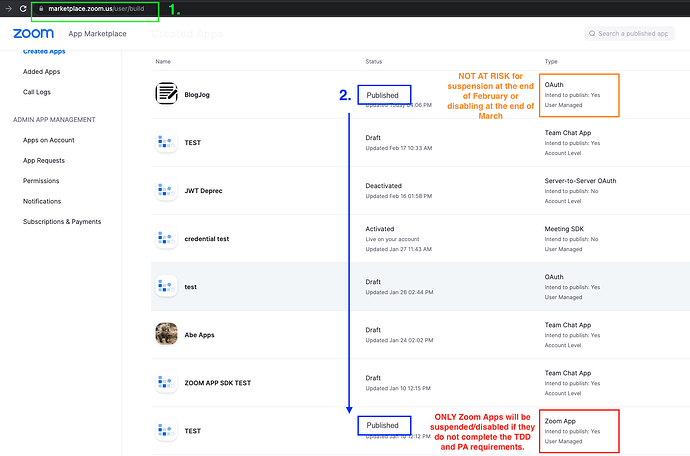
Task: Open Permissions in sidebar
Action: coord(41,181)
